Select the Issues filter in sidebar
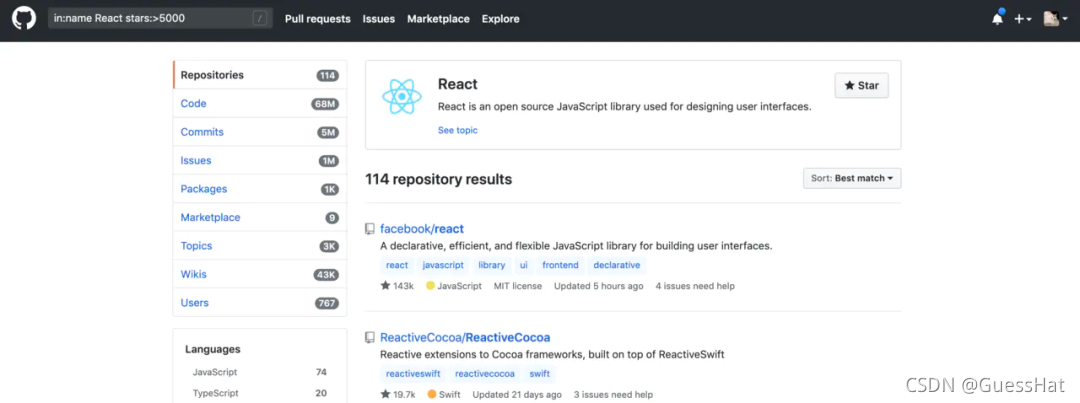The height and width of the screenshot is (403, 1080). tap(260, 161)
